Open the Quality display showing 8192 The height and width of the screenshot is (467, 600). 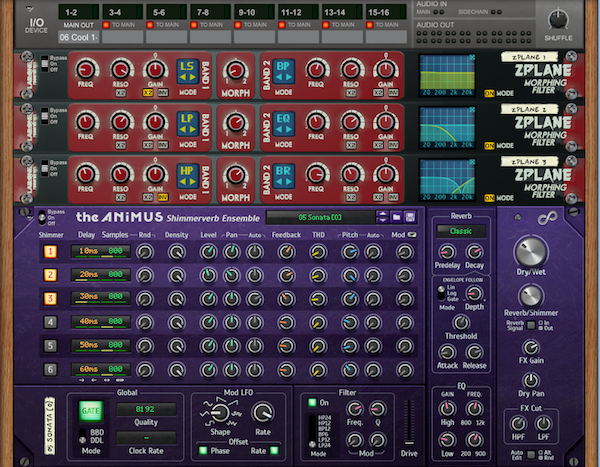(x=146, y=409)
